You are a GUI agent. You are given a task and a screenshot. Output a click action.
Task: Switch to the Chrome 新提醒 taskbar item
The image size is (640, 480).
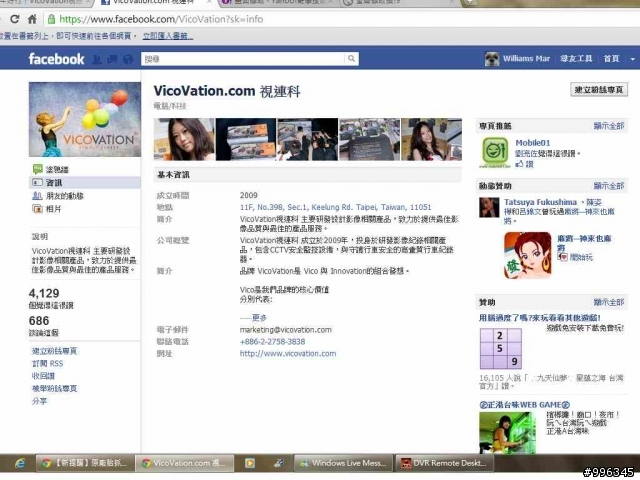coord(85,463)
